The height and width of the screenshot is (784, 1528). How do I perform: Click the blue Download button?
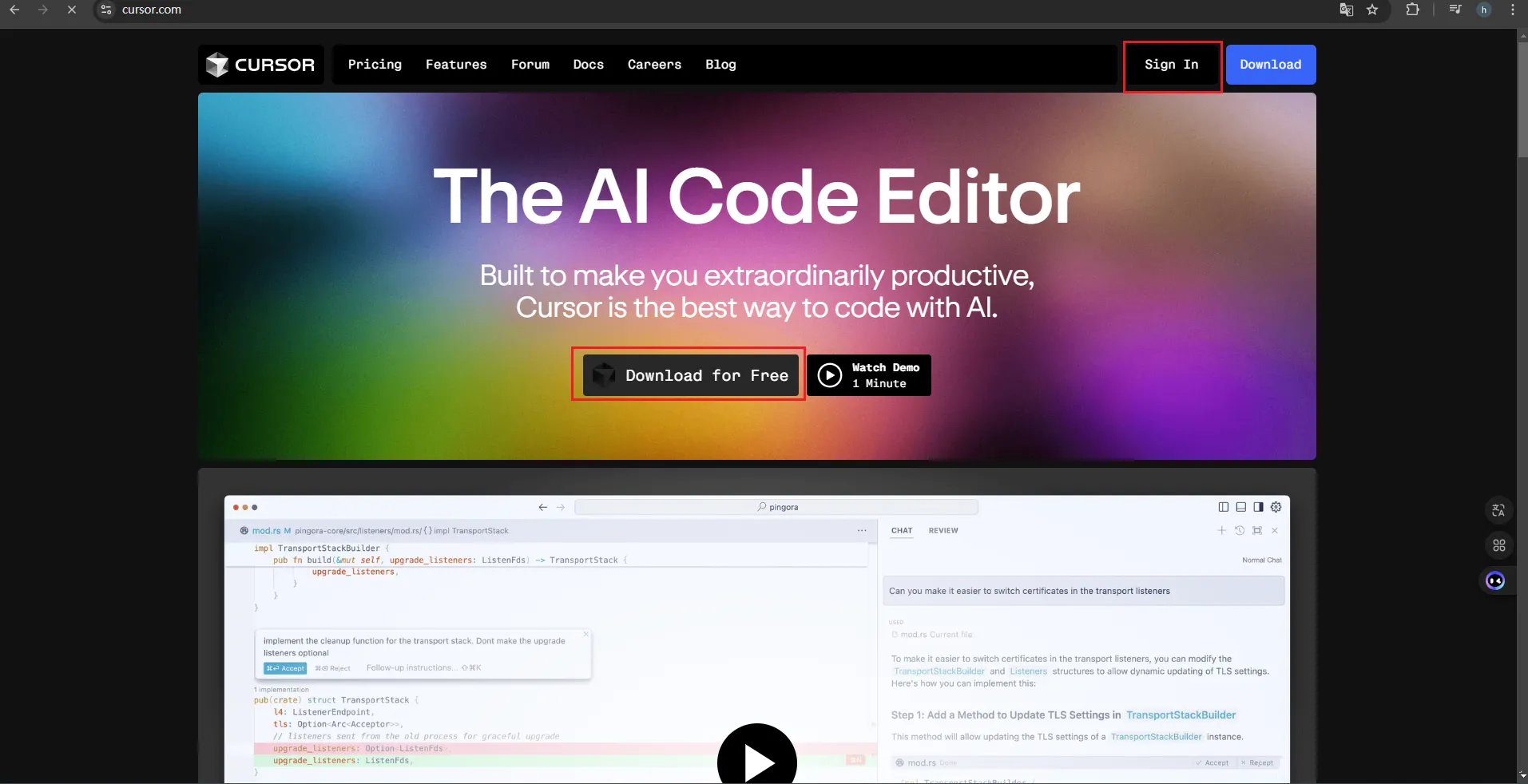[1270, 65]
